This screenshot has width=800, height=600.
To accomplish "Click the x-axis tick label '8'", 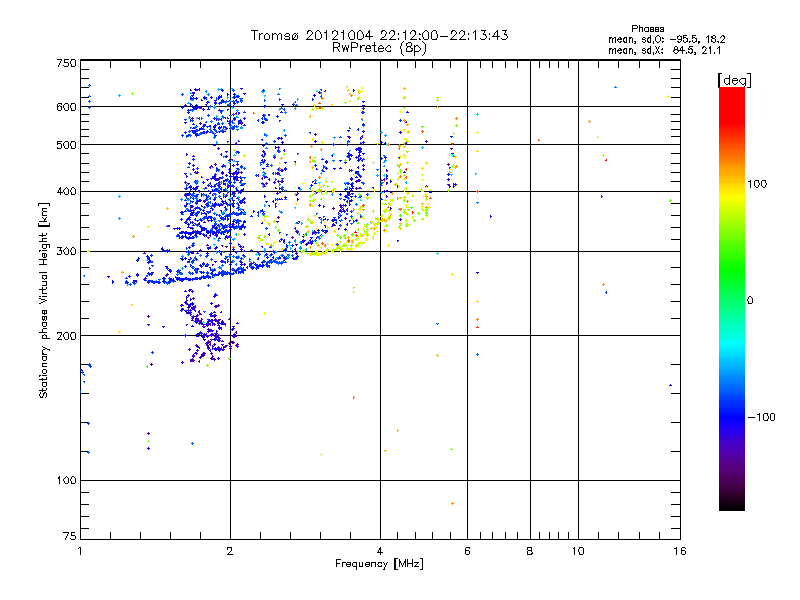I will click(x=530, y=551).
